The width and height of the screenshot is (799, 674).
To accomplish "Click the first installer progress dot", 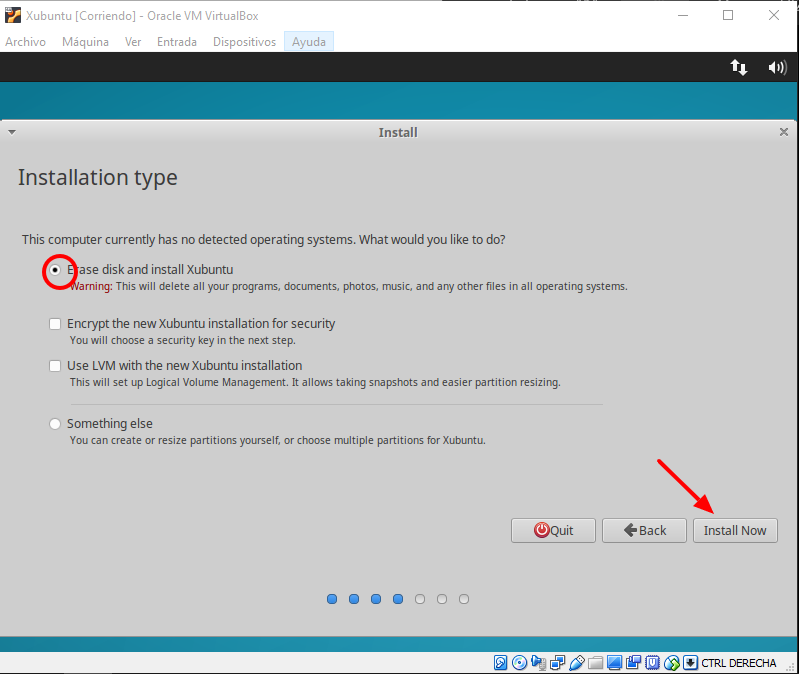I will tap(332, 599).
